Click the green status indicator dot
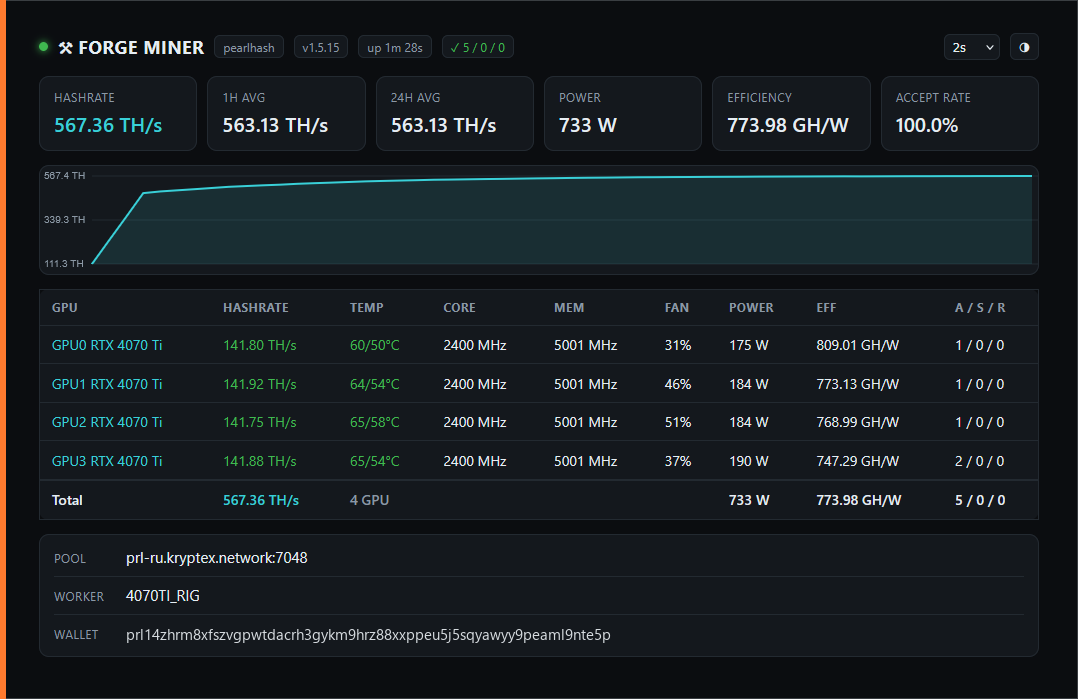 [x=44, y=47]
